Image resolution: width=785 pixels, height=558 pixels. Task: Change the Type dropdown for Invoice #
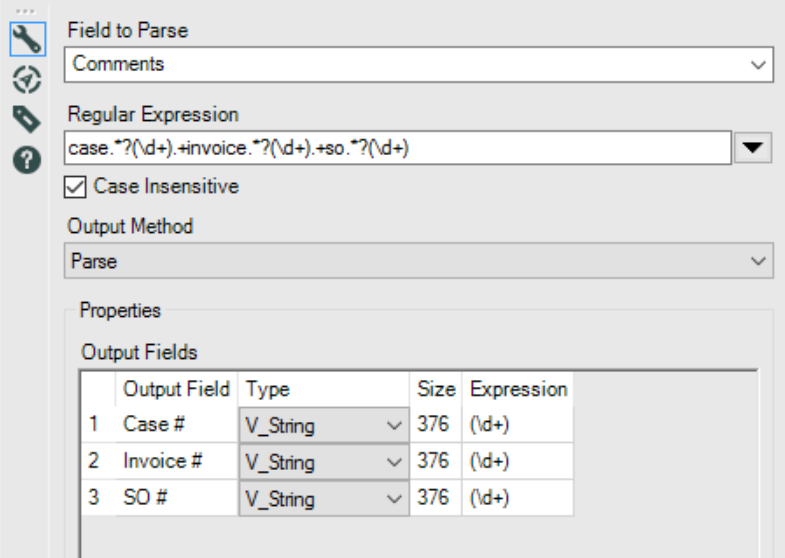tap(323, 462)
